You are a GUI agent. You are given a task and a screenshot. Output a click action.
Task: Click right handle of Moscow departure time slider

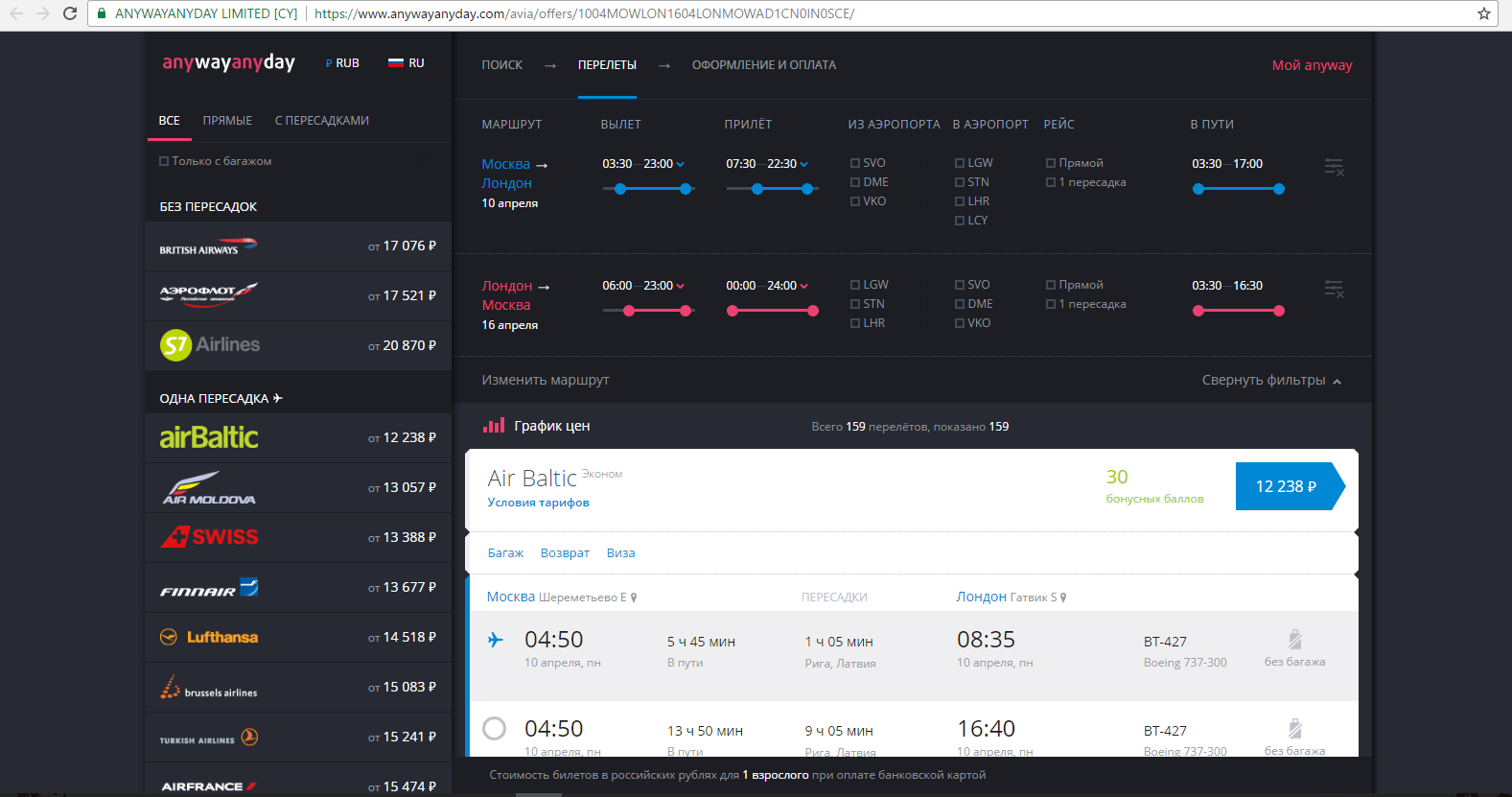(x=686, y=189)
